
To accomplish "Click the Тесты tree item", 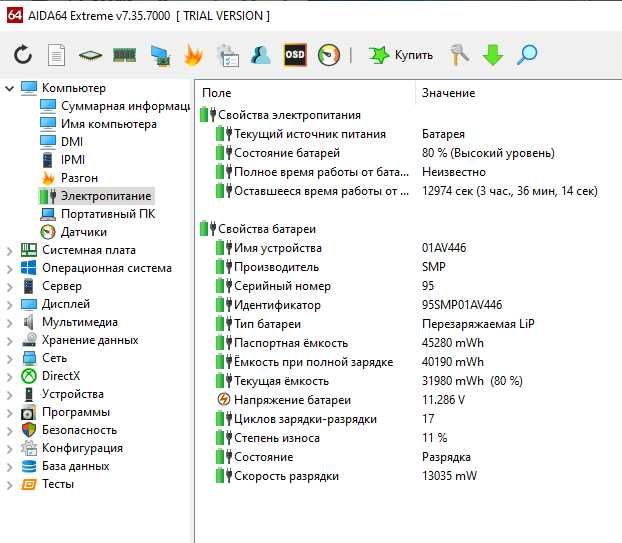I will point(58,484).
